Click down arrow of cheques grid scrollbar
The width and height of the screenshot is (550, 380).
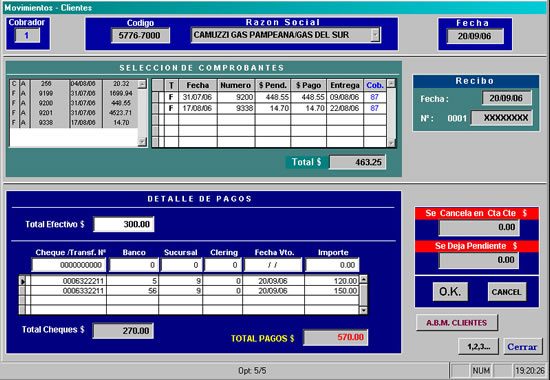363,310
